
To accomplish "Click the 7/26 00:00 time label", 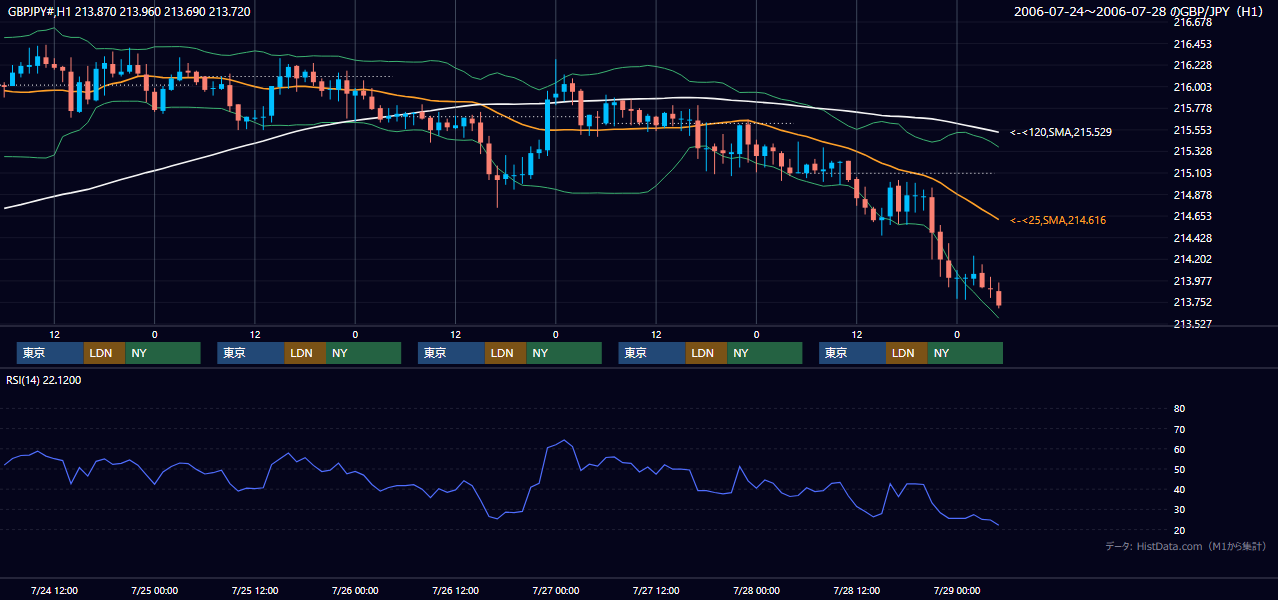I will pos(355,590).
